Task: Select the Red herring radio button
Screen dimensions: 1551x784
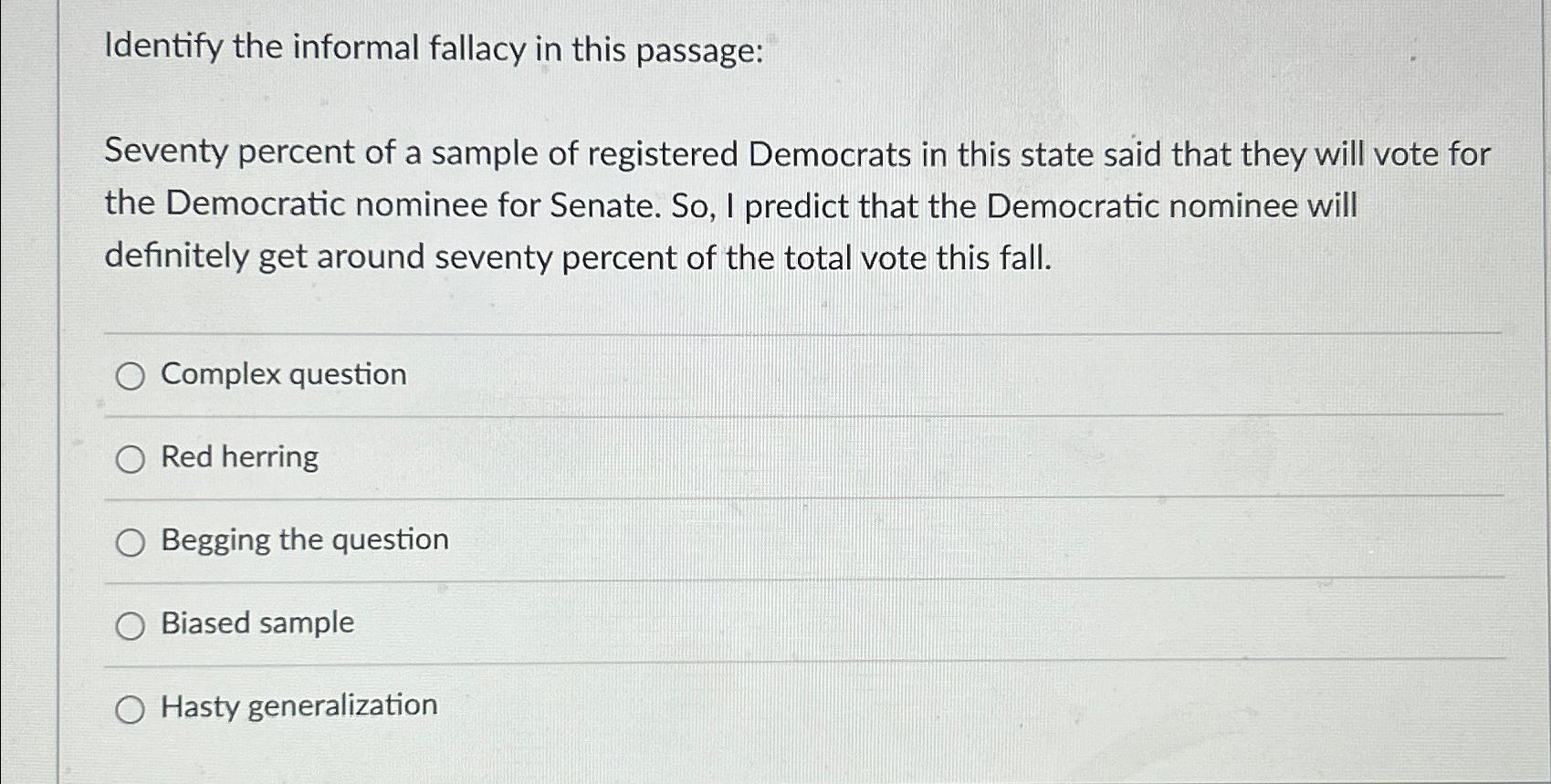Action: 131,458
